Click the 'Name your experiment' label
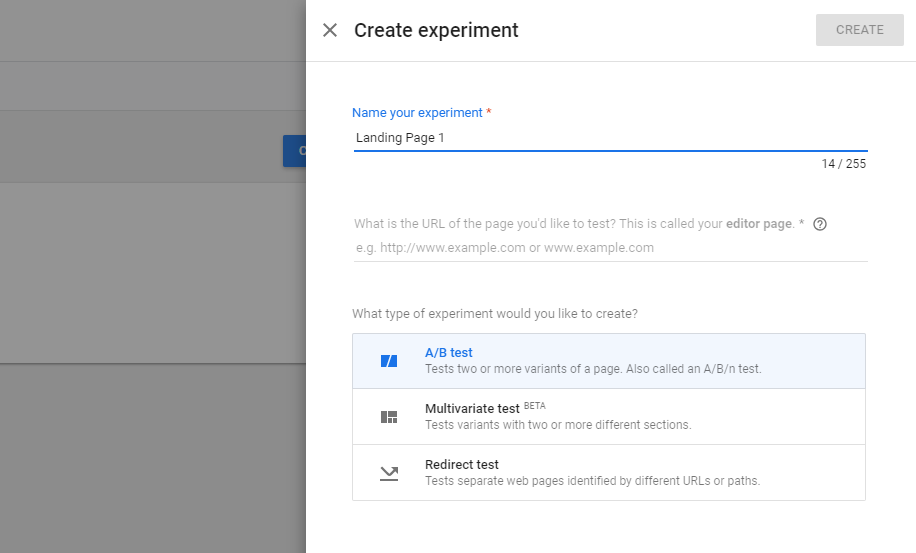 pos(417,113)
